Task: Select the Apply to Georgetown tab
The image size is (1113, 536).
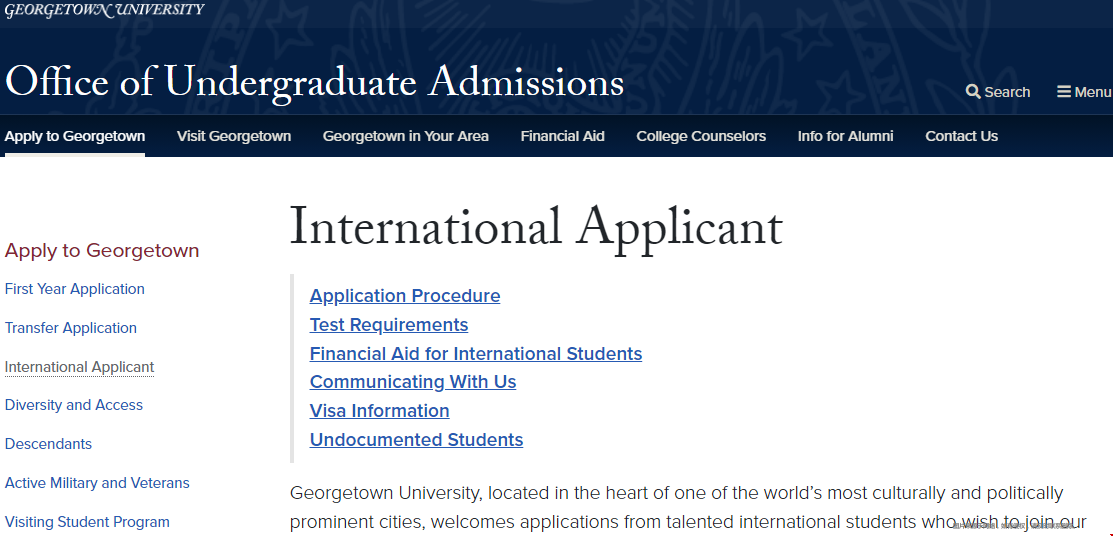Action: (x=75, y=136)
